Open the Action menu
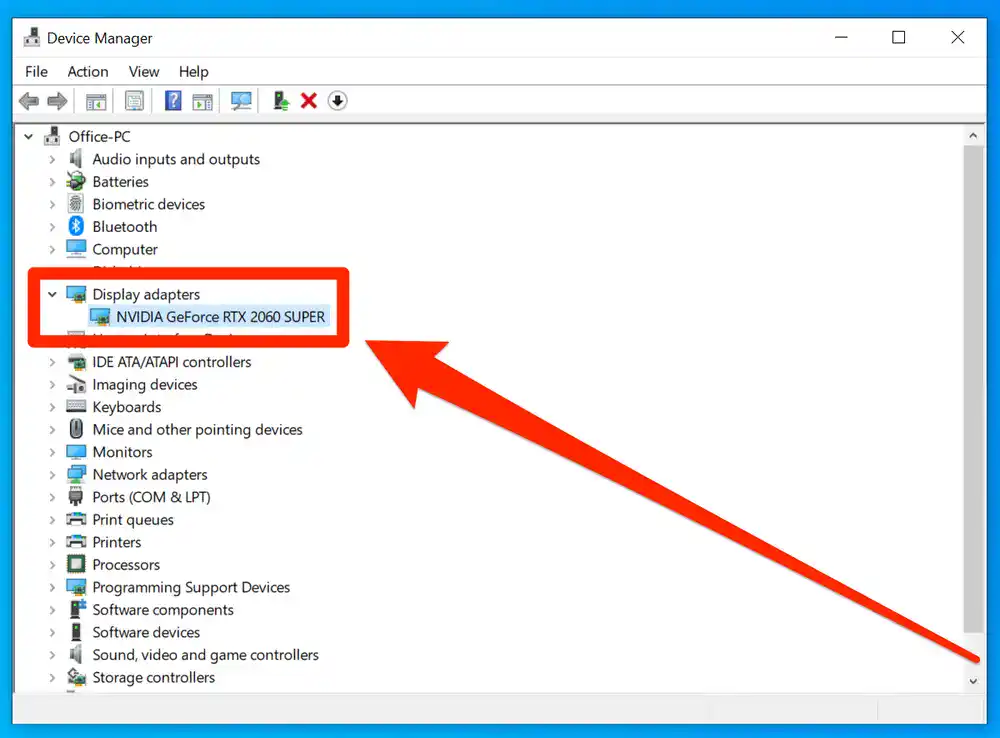1000x738 pixels. tap(88, 71)
